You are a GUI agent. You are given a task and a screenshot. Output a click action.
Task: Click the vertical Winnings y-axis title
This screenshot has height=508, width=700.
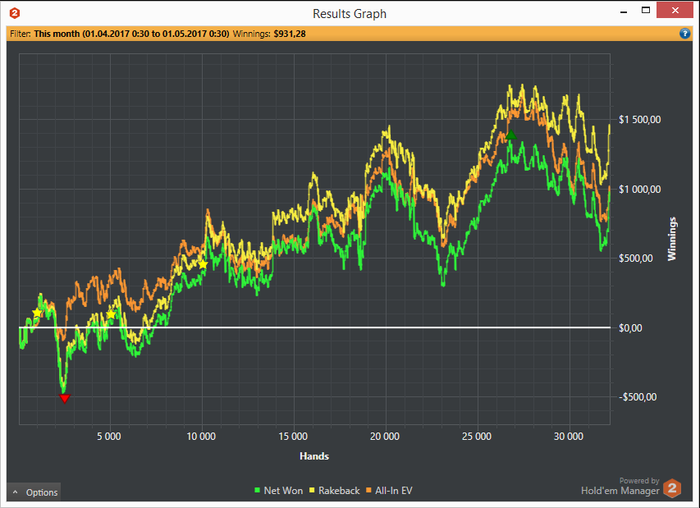[671, 239]
